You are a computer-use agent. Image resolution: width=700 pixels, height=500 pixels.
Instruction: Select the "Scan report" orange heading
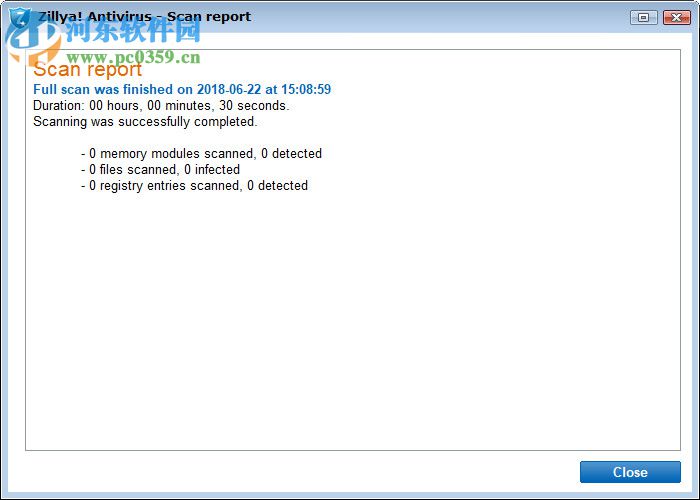pos(88,69)
